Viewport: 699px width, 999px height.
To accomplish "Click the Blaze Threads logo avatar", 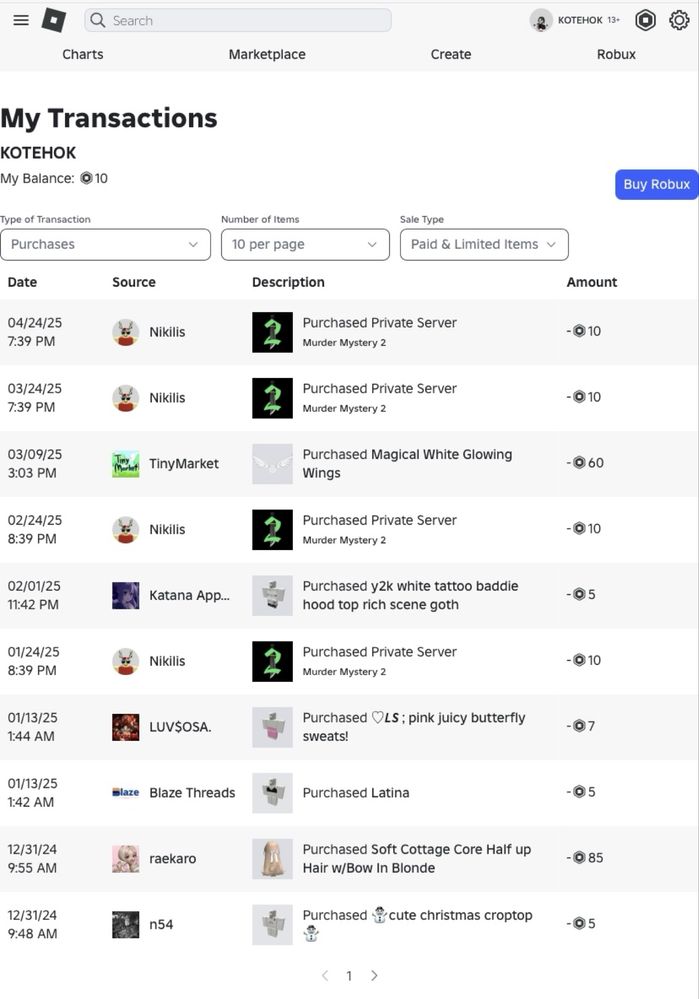I will point(126,793).
